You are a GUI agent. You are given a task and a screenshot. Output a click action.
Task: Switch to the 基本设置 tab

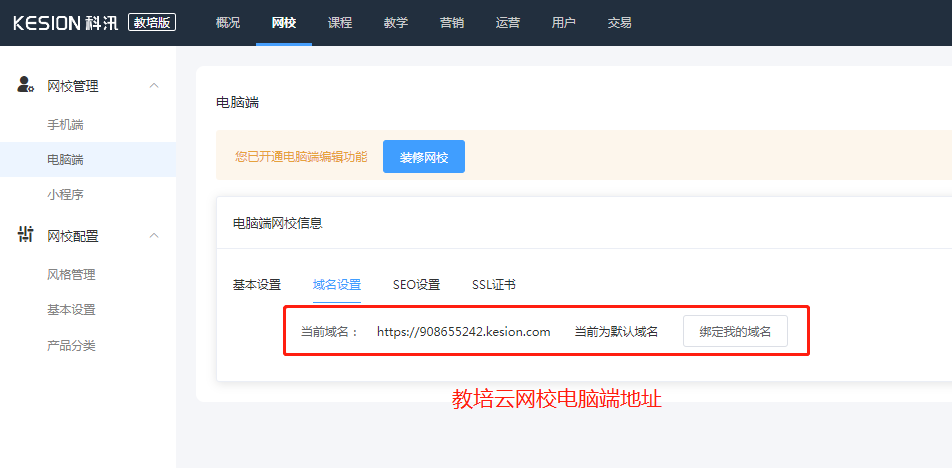pos(257,285)
